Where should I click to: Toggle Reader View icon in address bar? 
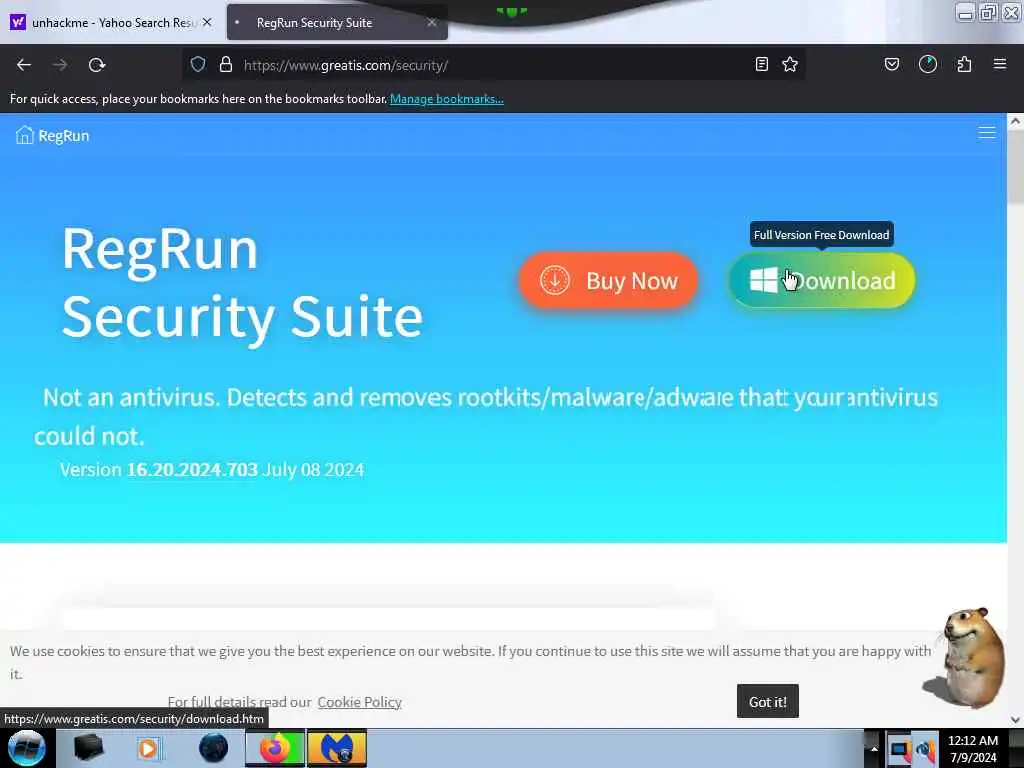pyautogui.click(x=761, y=65)
